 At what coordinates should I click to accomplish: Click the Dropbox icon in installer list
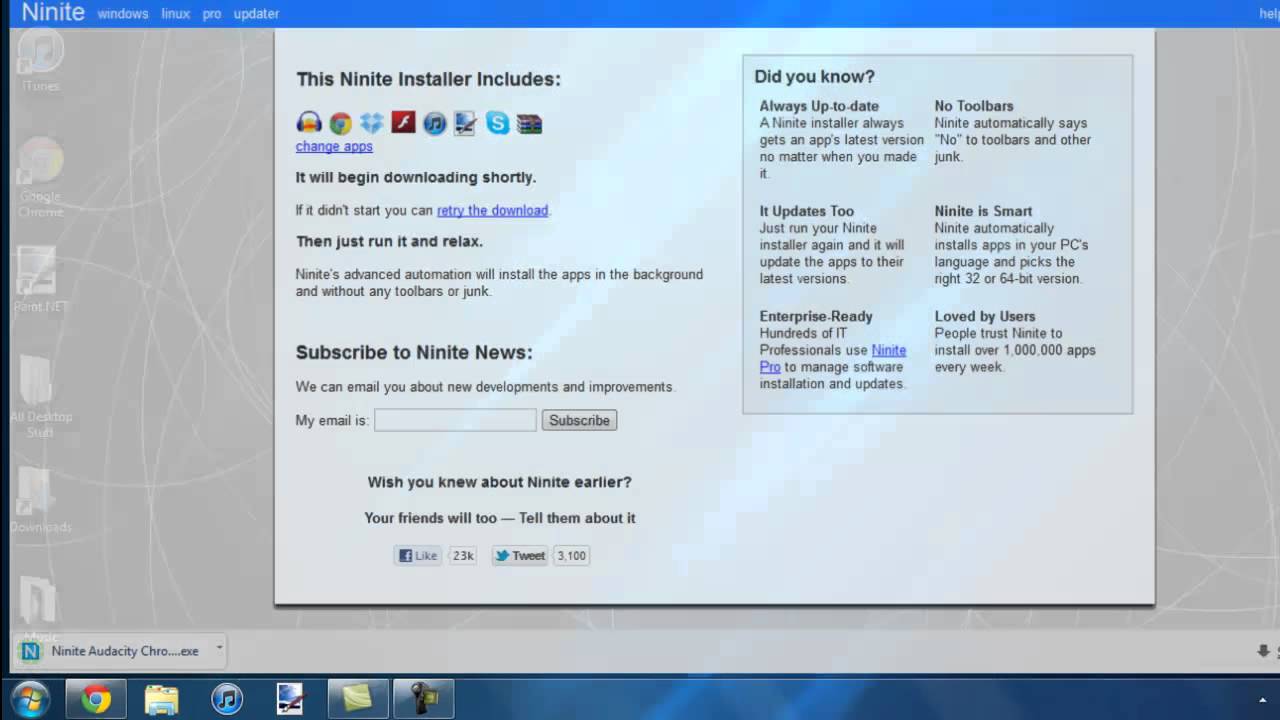(x=372, y=123)
